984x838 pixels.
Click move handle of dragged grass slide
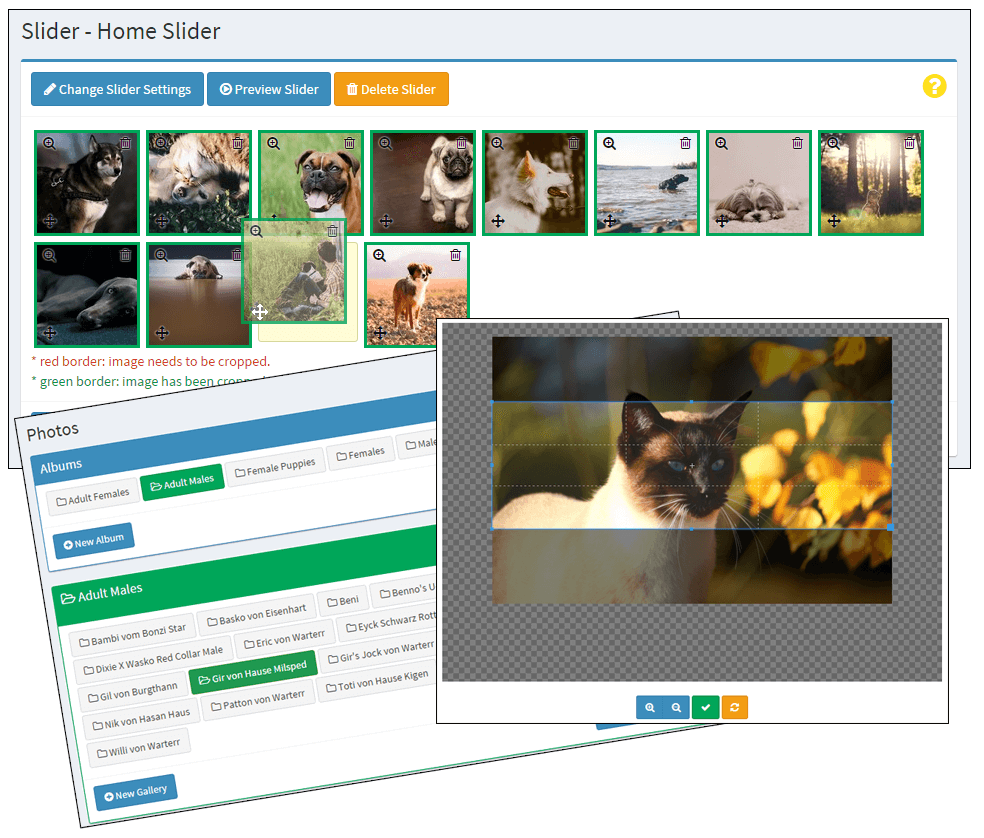click(260, 311)
